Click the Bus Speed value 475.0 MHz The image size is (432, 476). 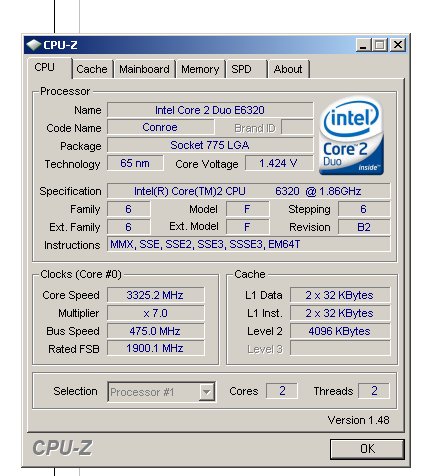(155, 331)
